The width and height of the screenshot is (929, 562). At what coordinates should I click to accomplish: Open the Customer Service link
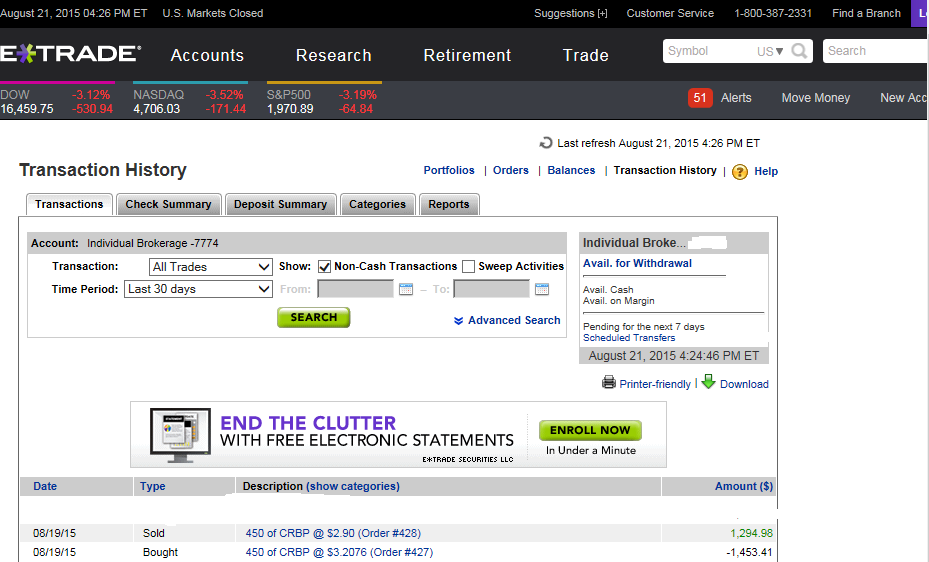[670, 13]
